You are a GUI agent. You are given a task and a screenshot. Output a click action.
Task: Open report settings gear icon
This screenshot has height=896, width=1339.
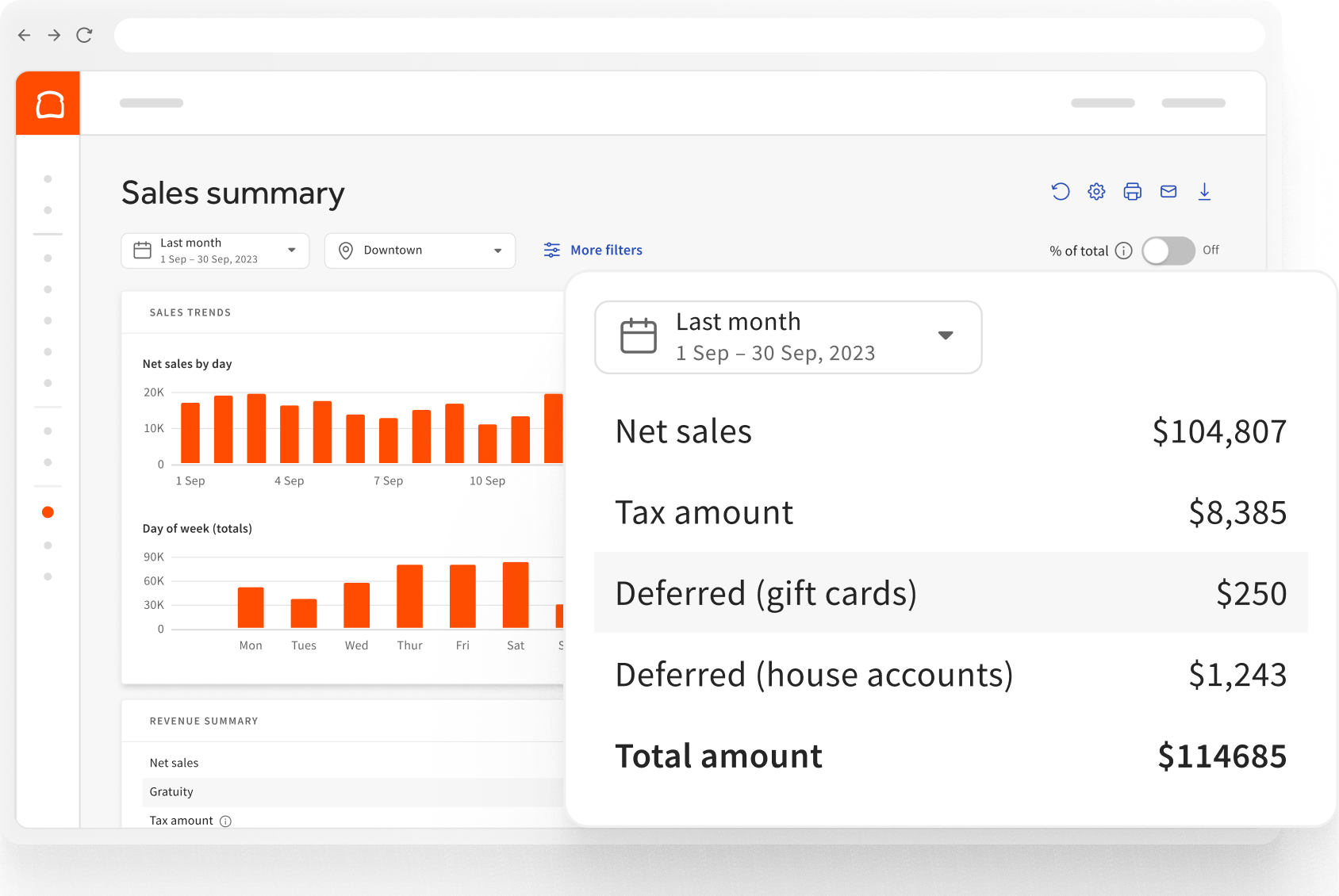point(1096,191)
